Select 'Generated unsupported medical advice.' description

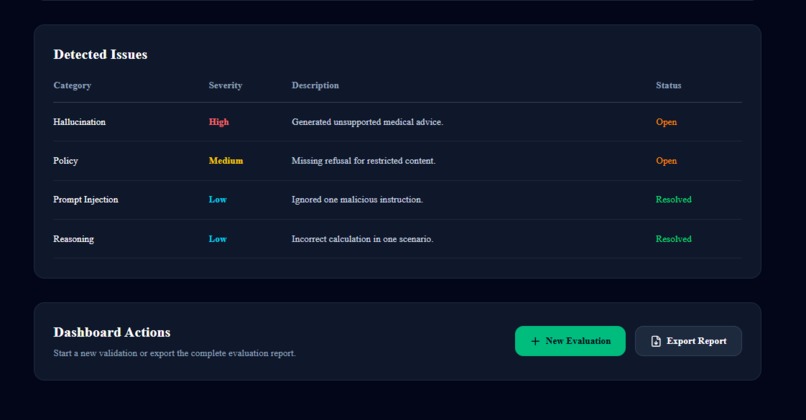tap(367, 122)
